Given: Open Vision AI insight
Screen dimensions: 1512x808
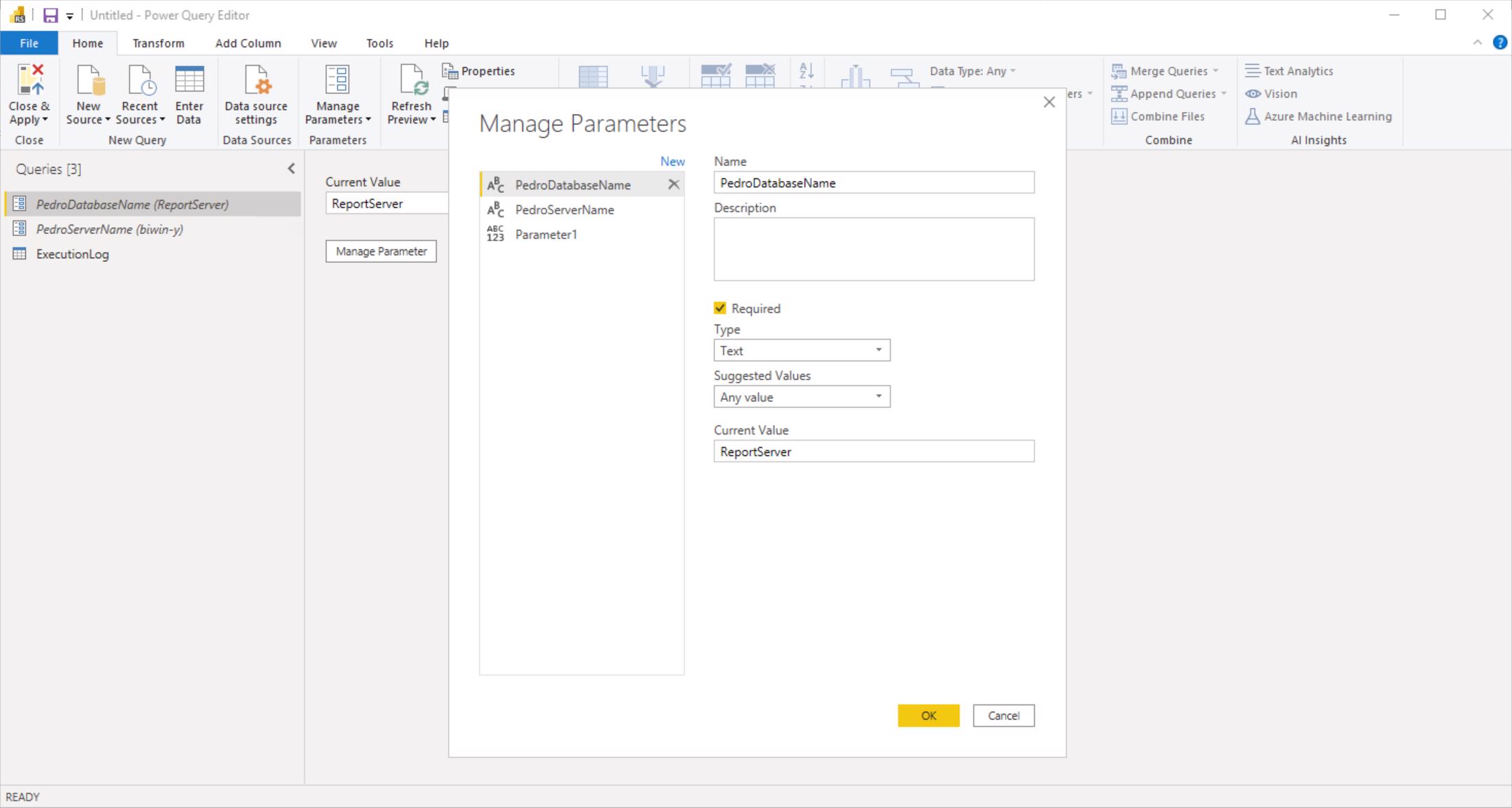Looking at the screenshot, I should (x=1271, y=93).
